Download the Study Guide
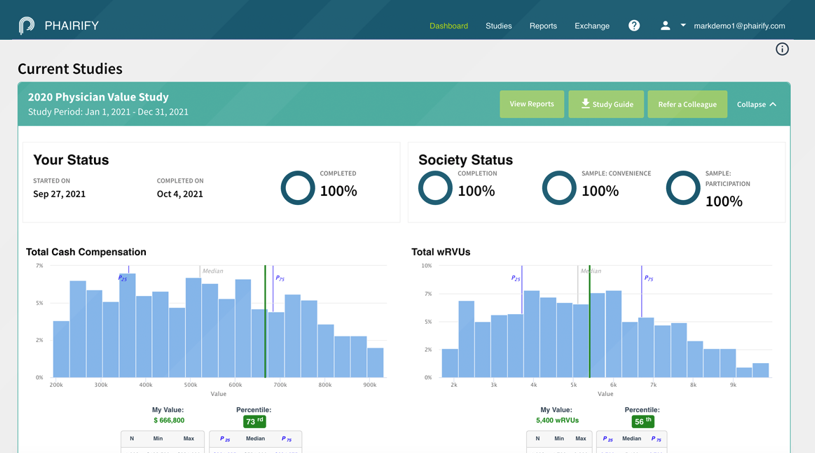 point(606,104)
